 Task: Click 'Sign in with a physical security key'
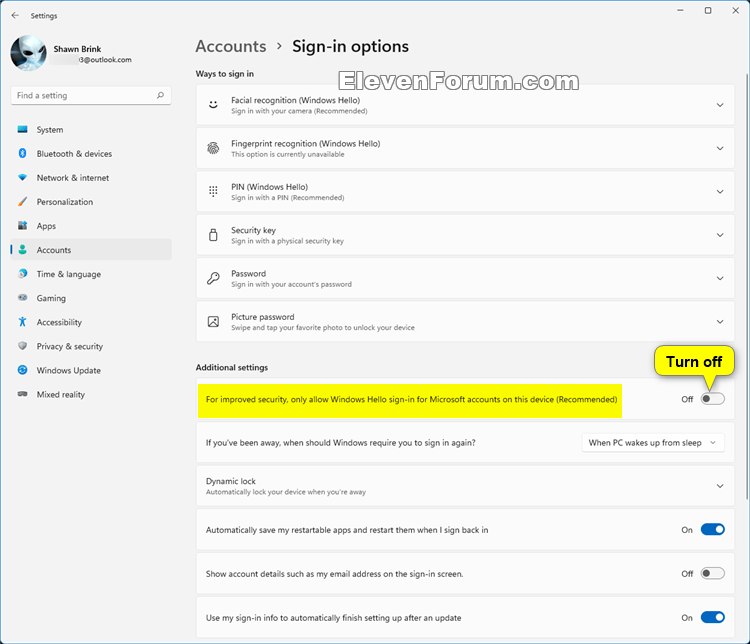(287, 241)
